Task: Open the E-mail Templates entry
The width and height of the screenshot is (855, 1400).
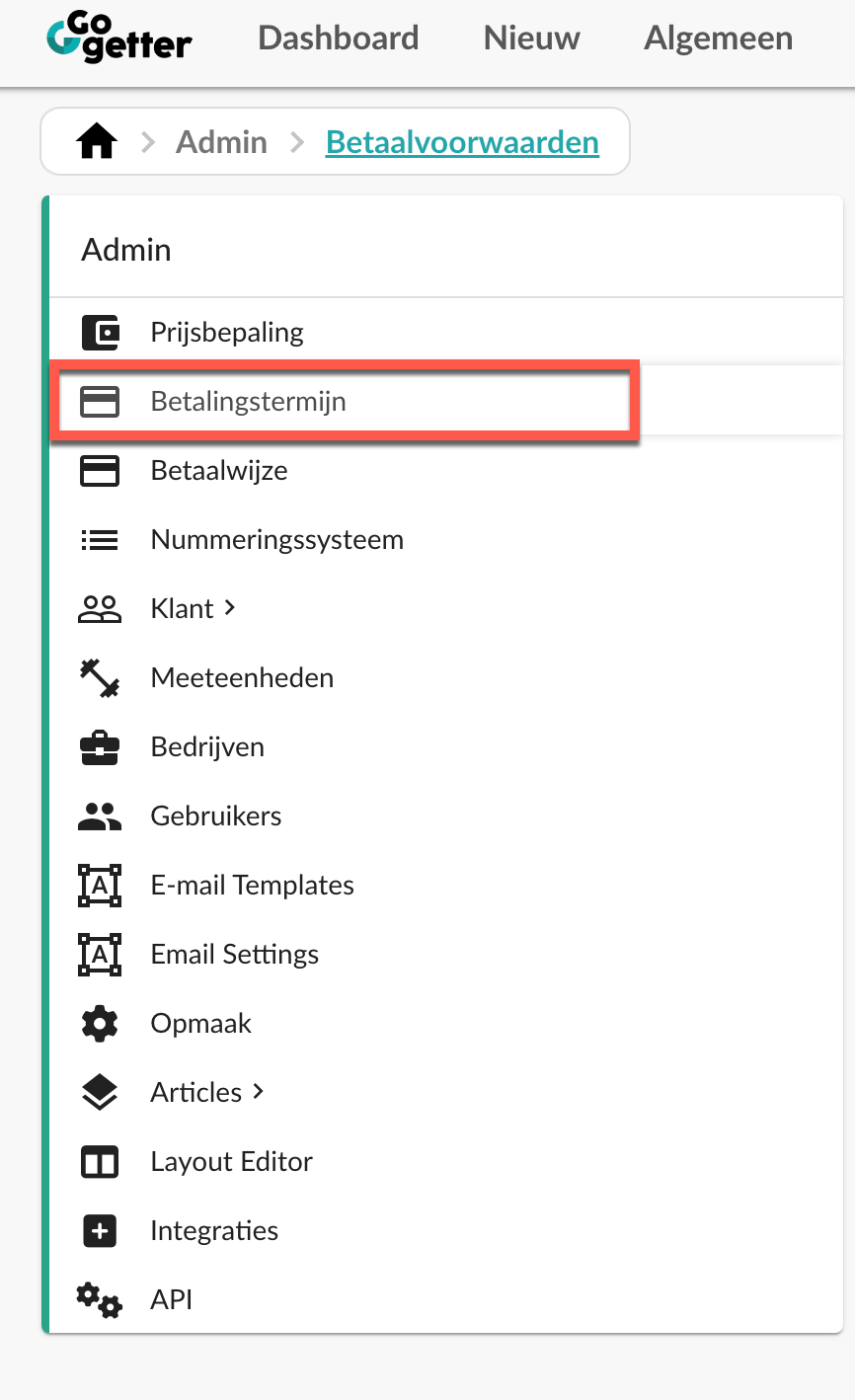Action: point(252,886)
